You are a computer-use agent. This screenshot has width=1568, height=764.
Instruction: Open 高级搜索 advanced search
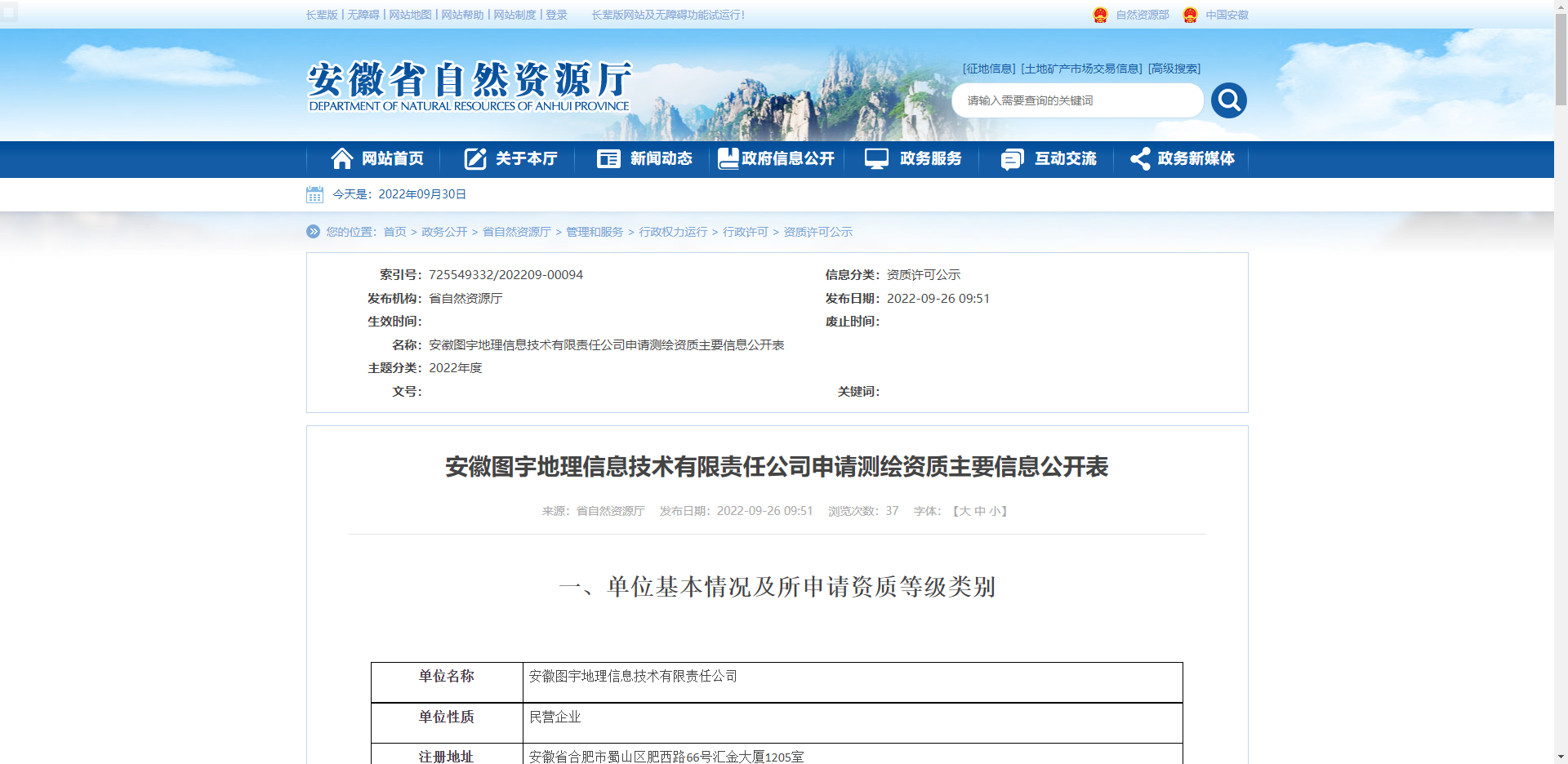tap(1174, 68)
